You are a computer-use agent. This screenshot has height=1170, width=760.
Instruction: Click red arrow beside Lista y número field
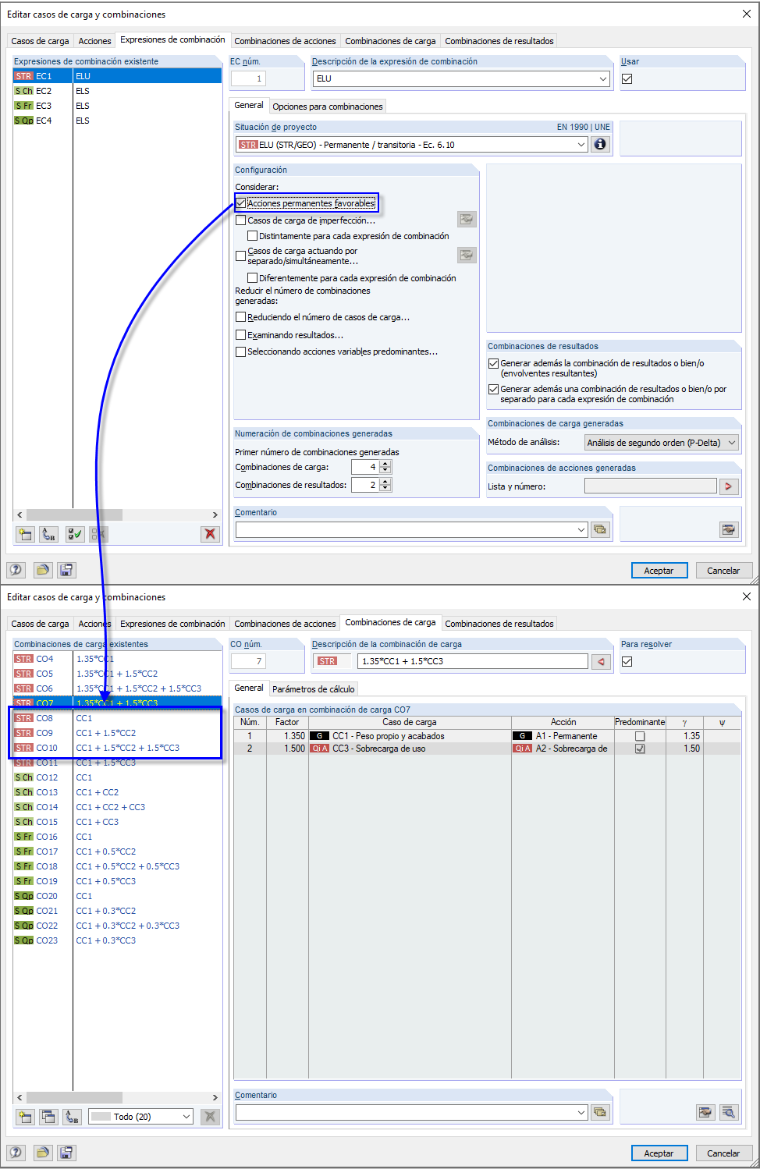pos(729,487)
